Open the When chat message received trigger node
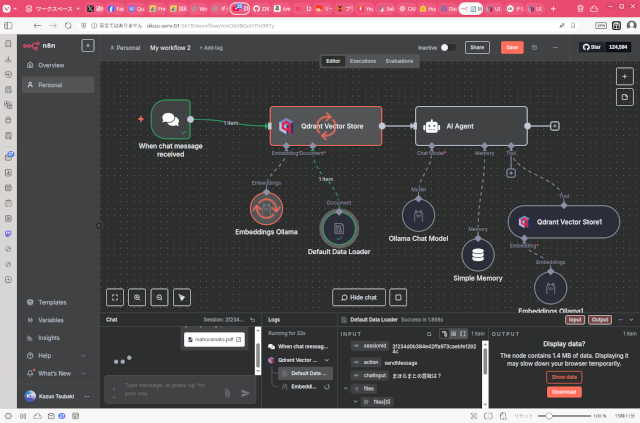 click(x=171, y=120)
